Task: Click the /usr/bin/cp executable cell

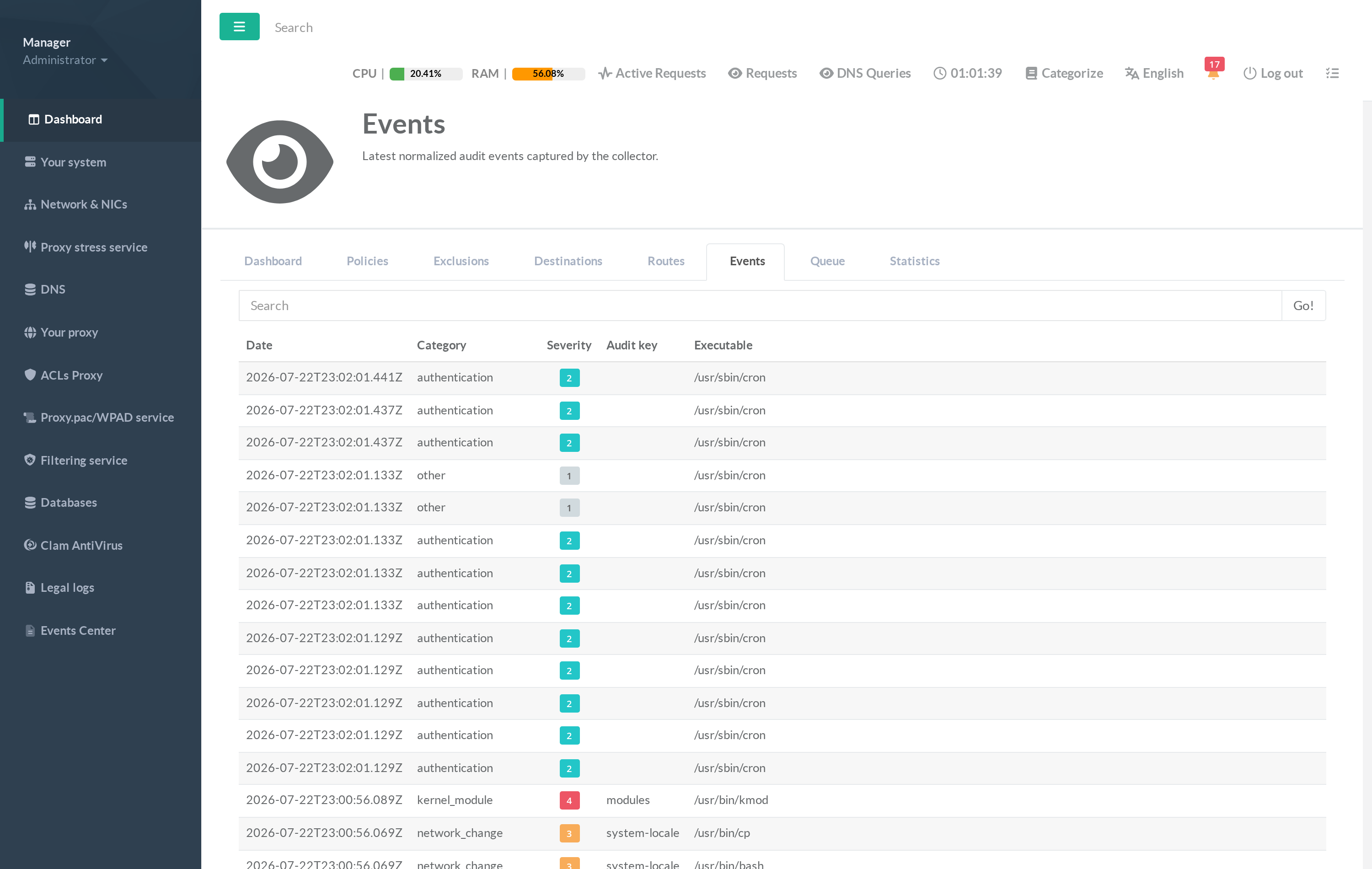Action: point(722,833)
